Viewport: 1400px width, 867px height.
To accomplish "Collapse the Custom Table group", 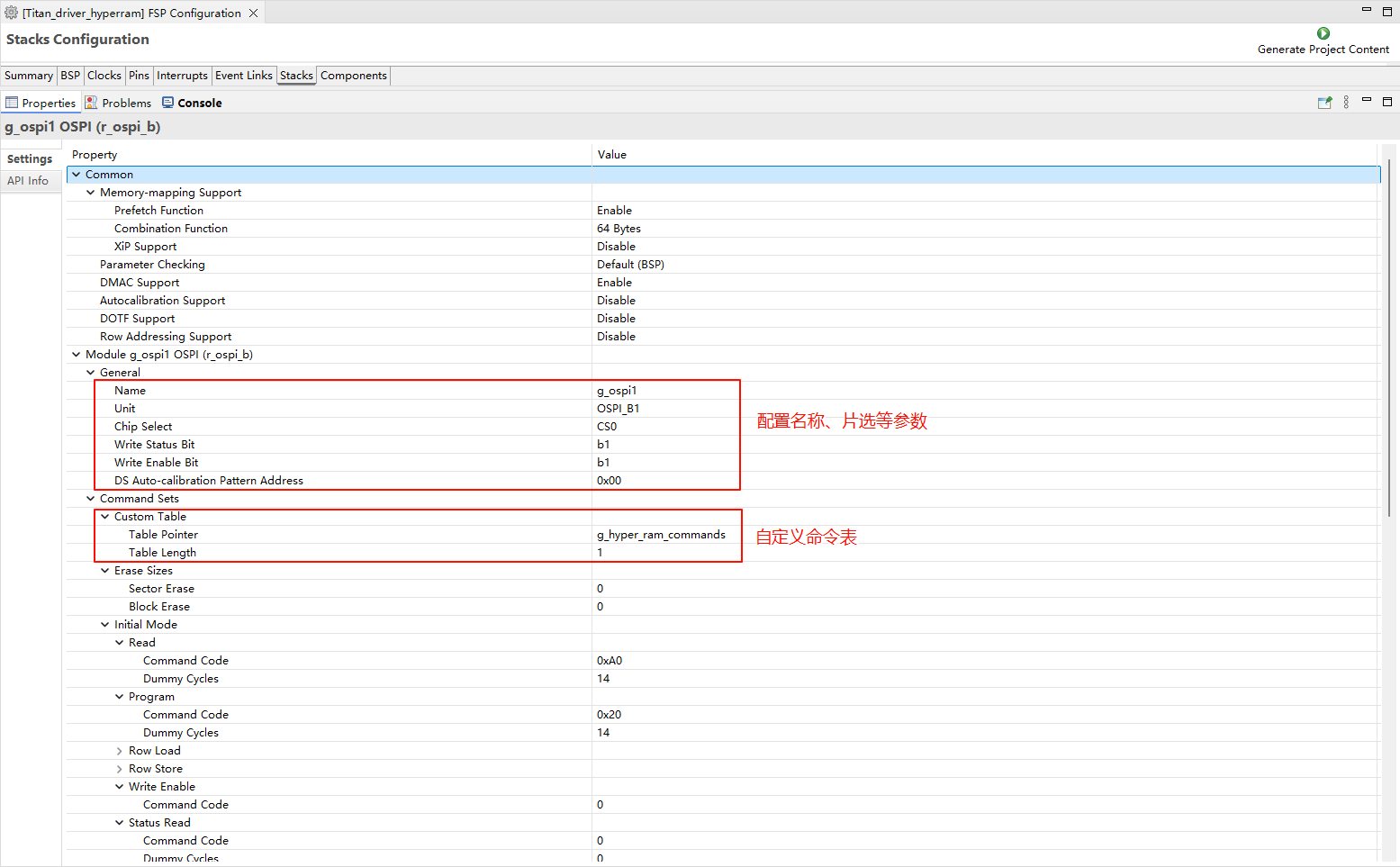I will (x=105, y=517).
